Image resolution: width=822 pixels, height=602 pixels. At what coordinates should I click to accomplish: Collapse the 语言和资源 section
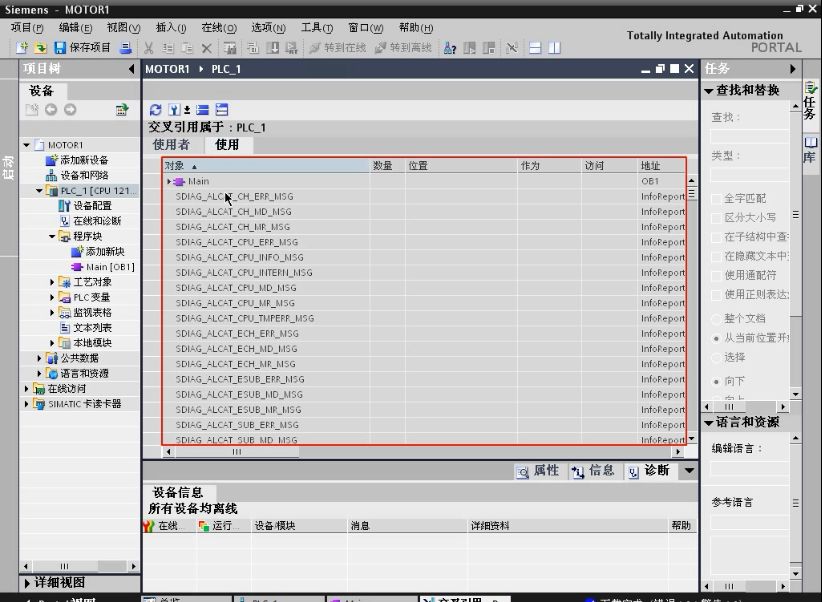point(709,423)
